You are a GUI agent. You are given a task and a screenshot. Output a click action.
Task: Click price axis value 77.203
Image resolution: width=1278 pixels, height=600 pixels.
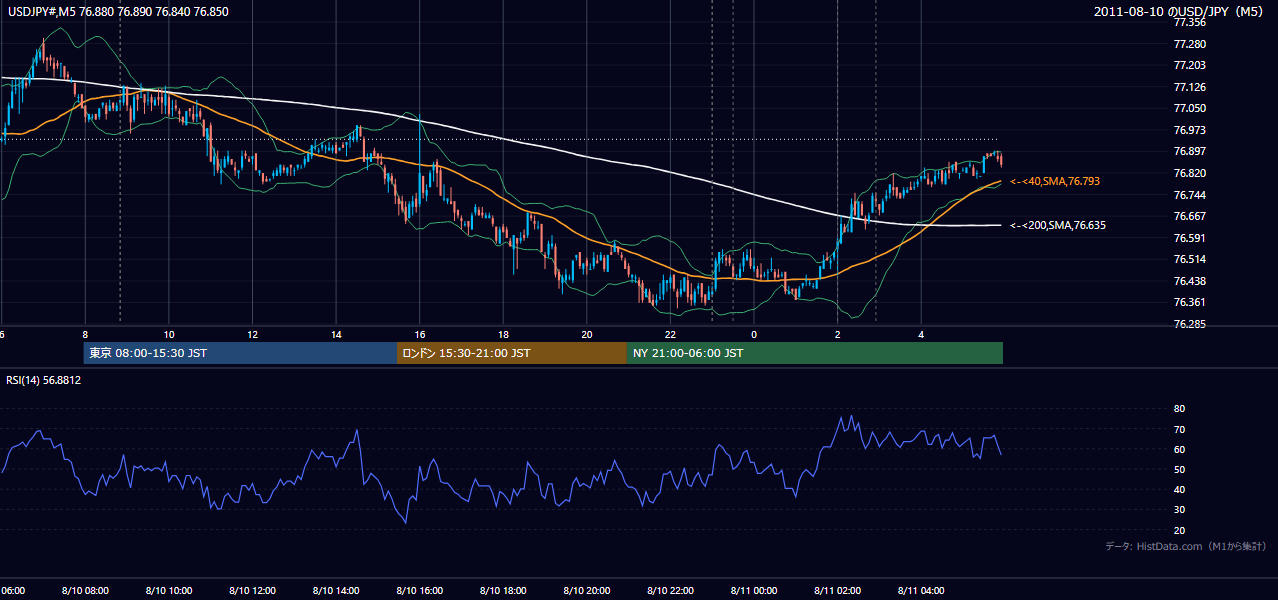click(x=1190, y=65)
